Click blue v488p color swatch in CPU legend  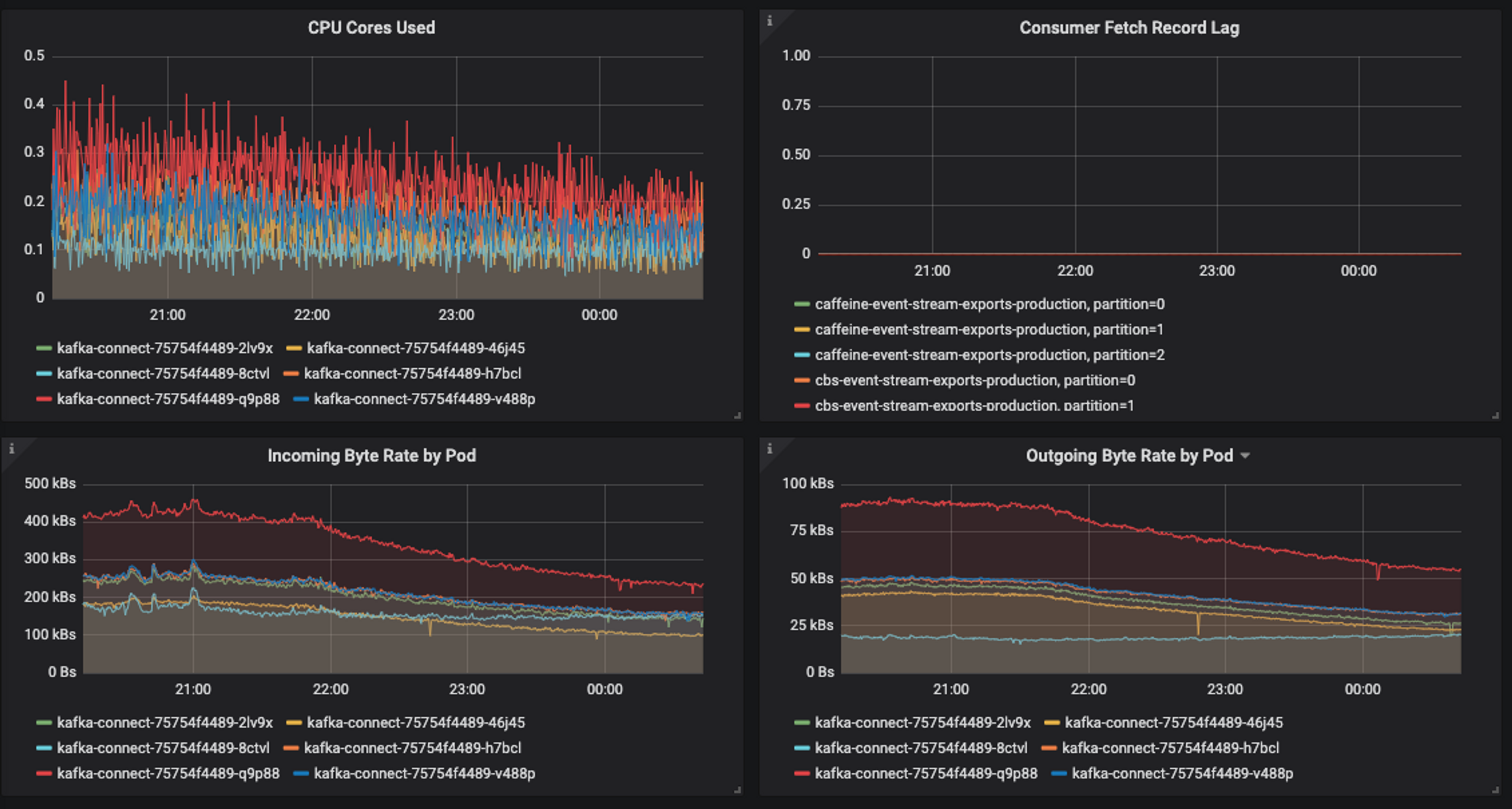click(301, 399)
